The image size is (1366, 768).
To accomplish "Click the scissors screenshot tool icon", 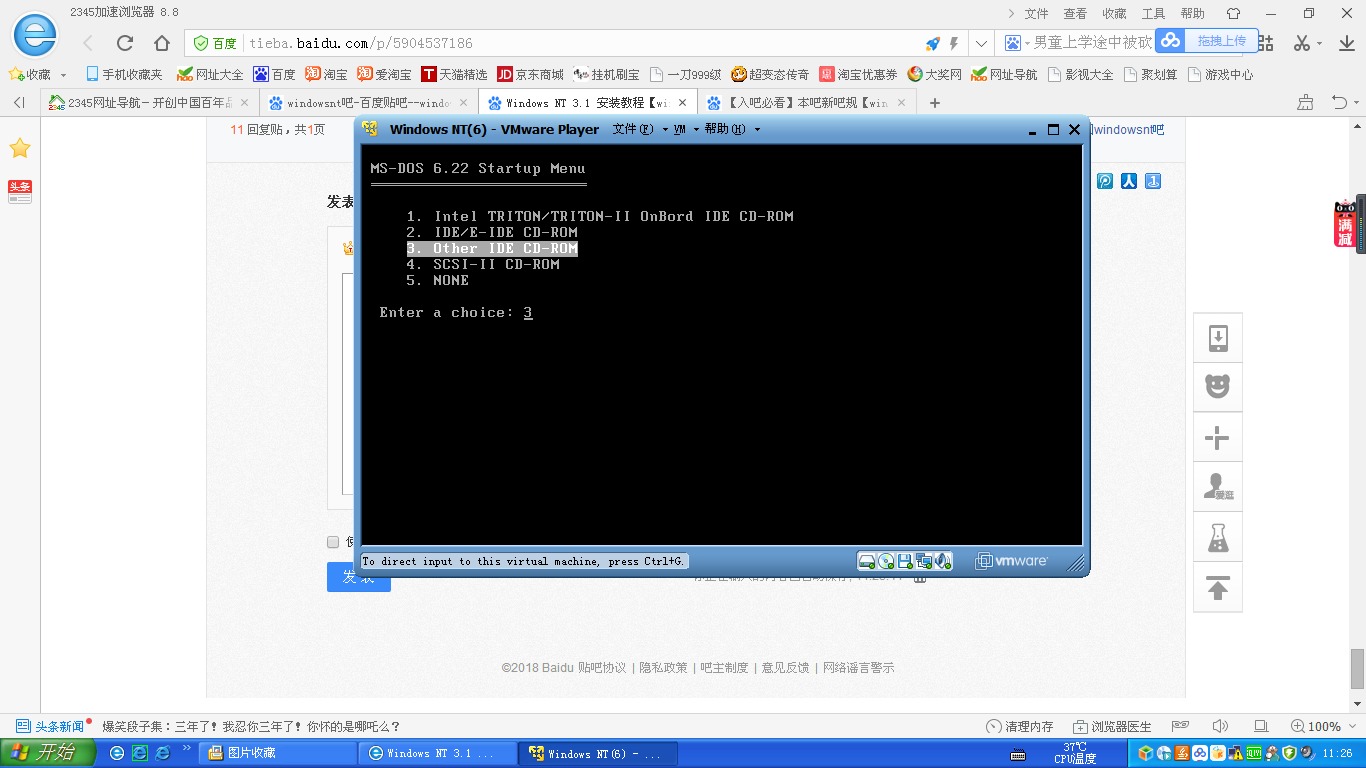I will point(1301,43).
